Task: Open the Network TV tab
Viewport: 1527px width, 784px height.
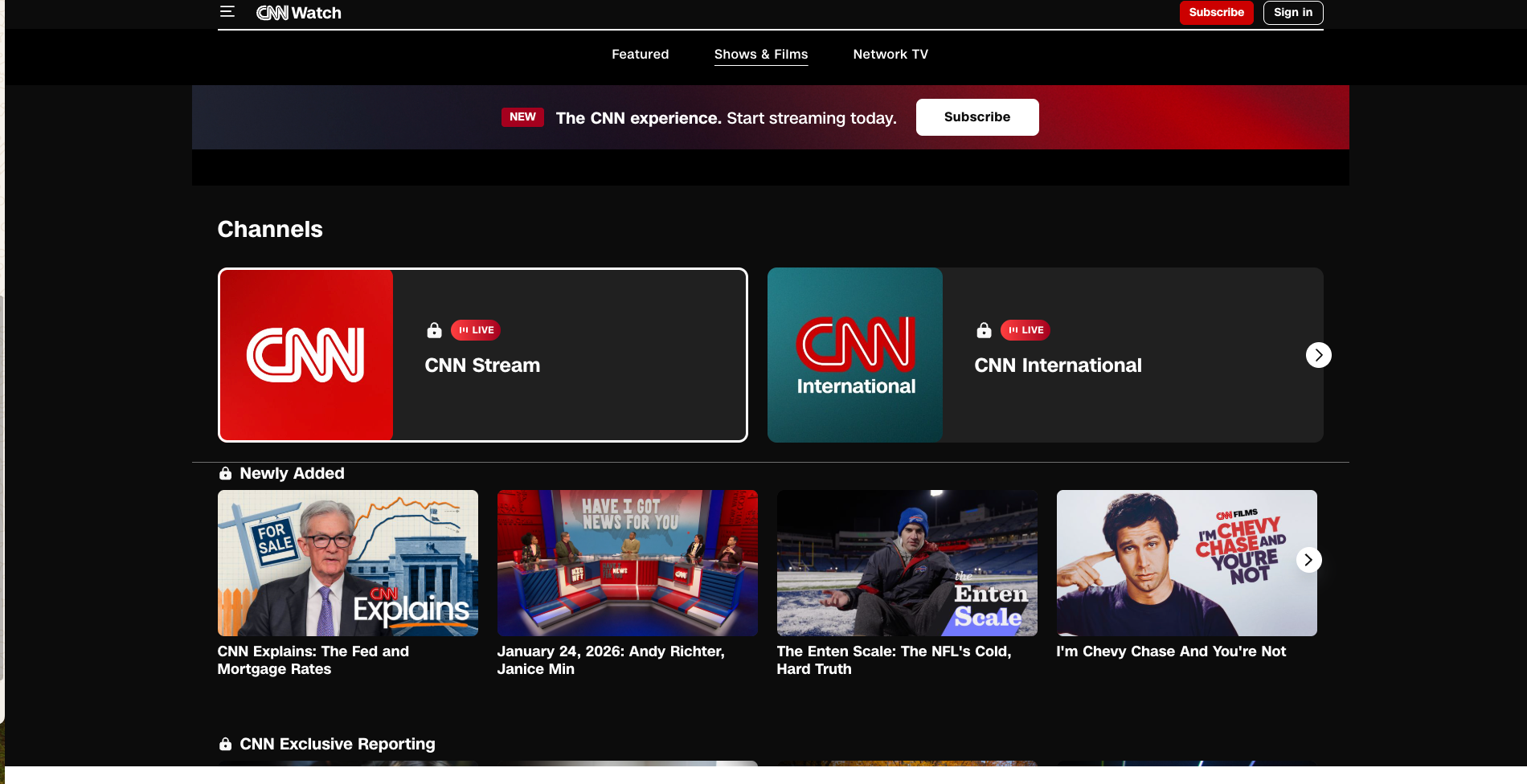Action: (890, 55)
